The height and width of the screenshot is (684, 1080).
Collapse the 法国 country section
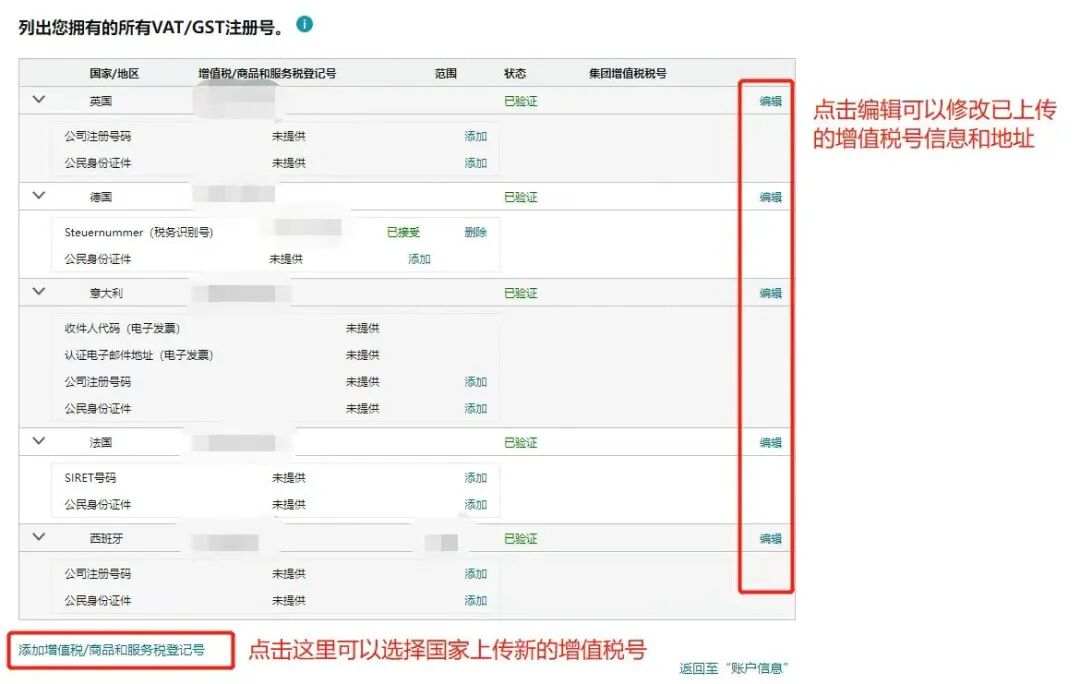coord(38,441)
